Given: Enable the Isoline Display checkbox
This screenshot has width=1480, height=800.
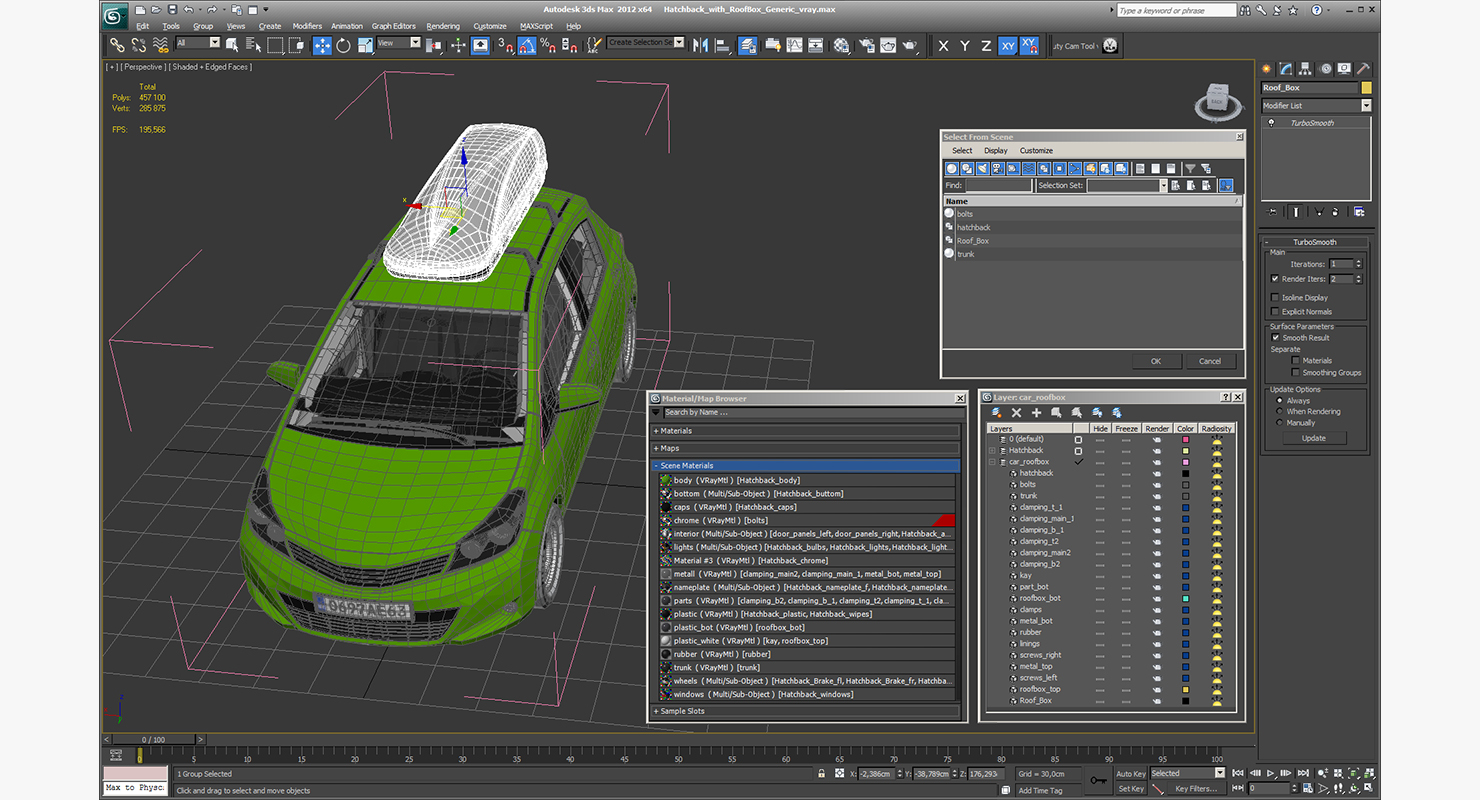Looking at the screenshot, I should tap(1275, 298).
